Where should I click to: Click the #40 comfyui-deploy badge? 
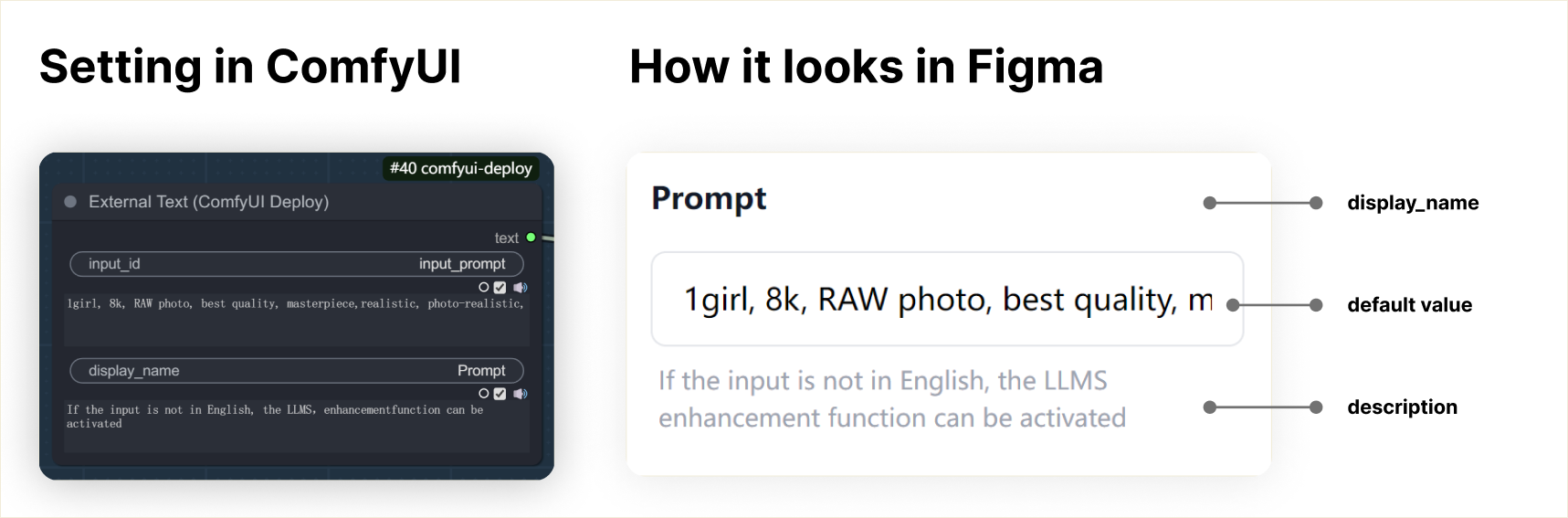coord(460,168)
